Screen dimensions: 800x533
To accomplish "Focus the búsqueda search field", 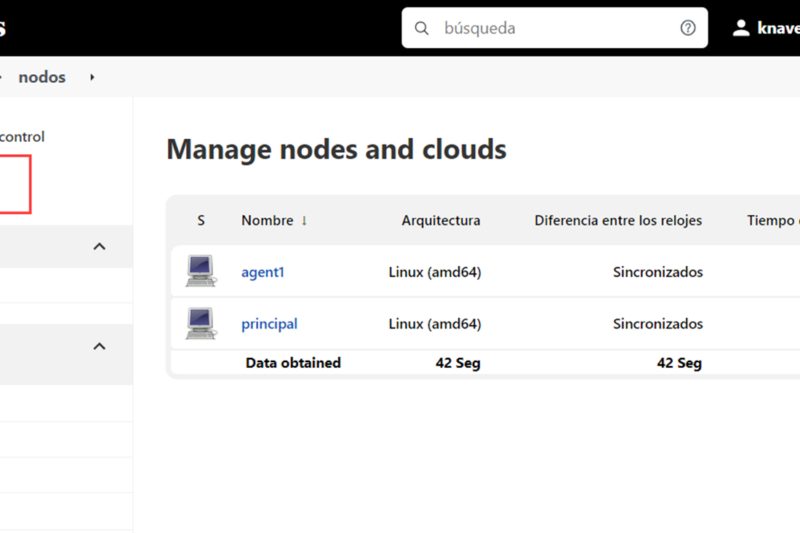I will click(x=555, y=28).
